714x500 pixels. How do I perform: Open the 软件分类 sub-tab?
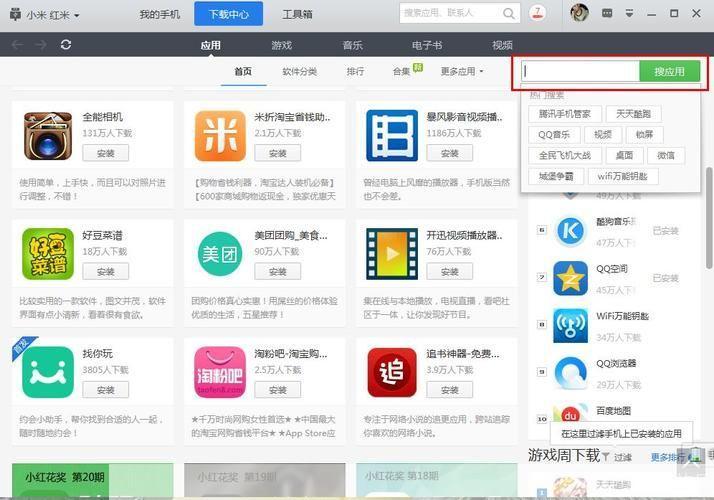point(299,71)
